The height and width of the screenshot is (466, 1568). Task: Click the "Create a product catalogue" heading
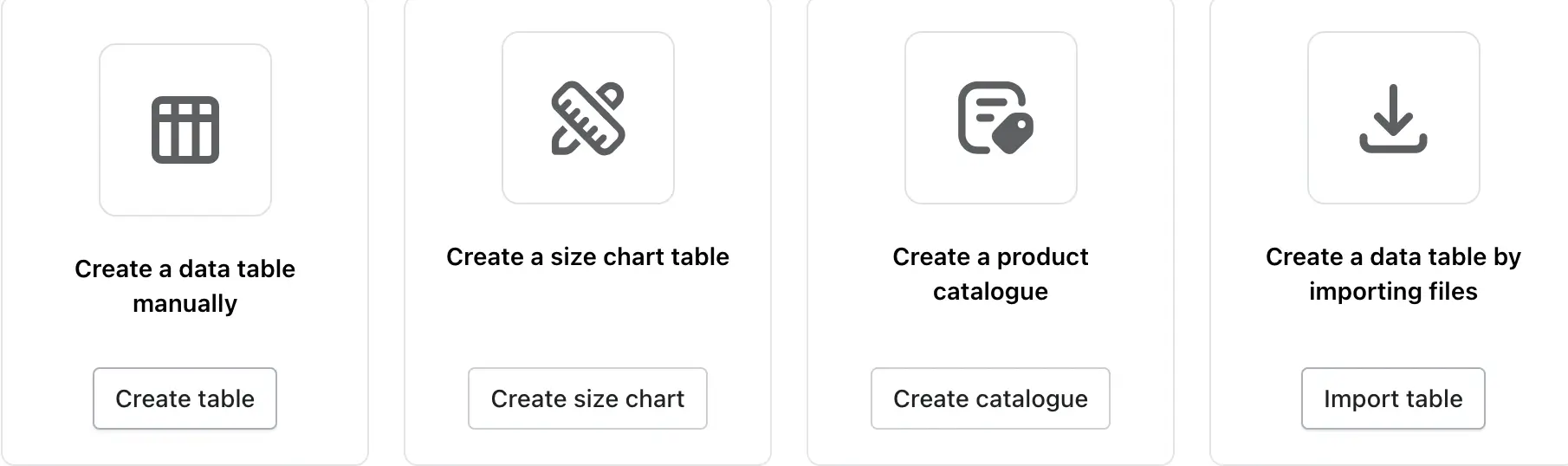pyautogui.click(x=990, y=274)
